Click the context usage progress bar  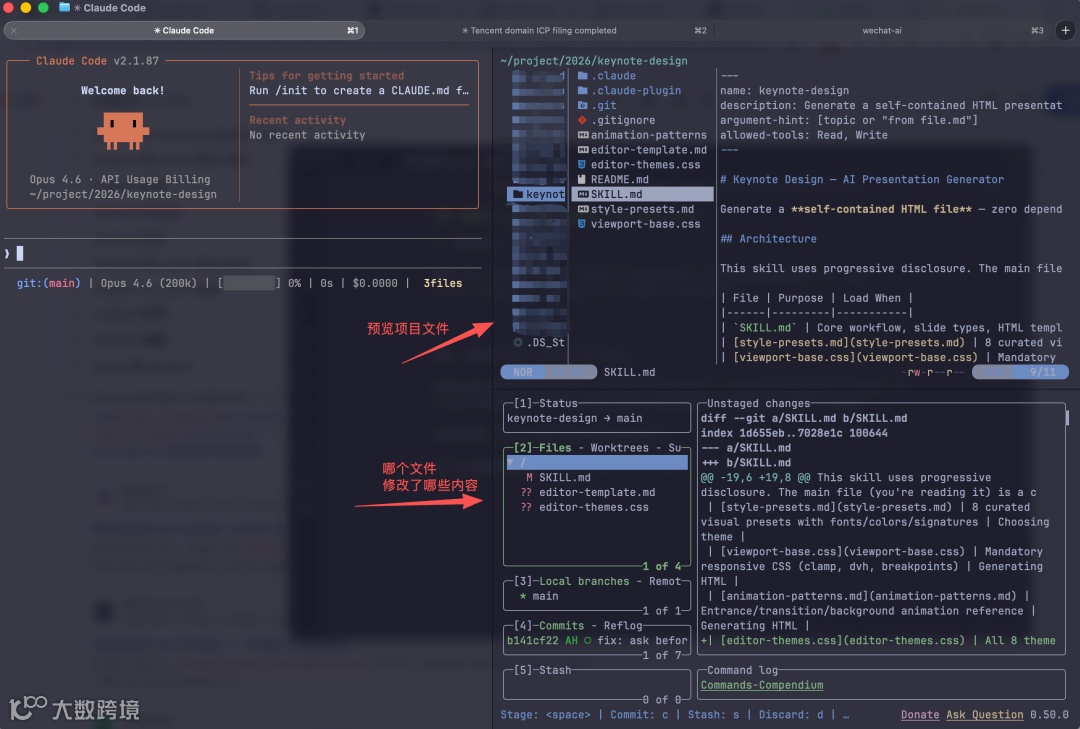[x=249, y=283]
